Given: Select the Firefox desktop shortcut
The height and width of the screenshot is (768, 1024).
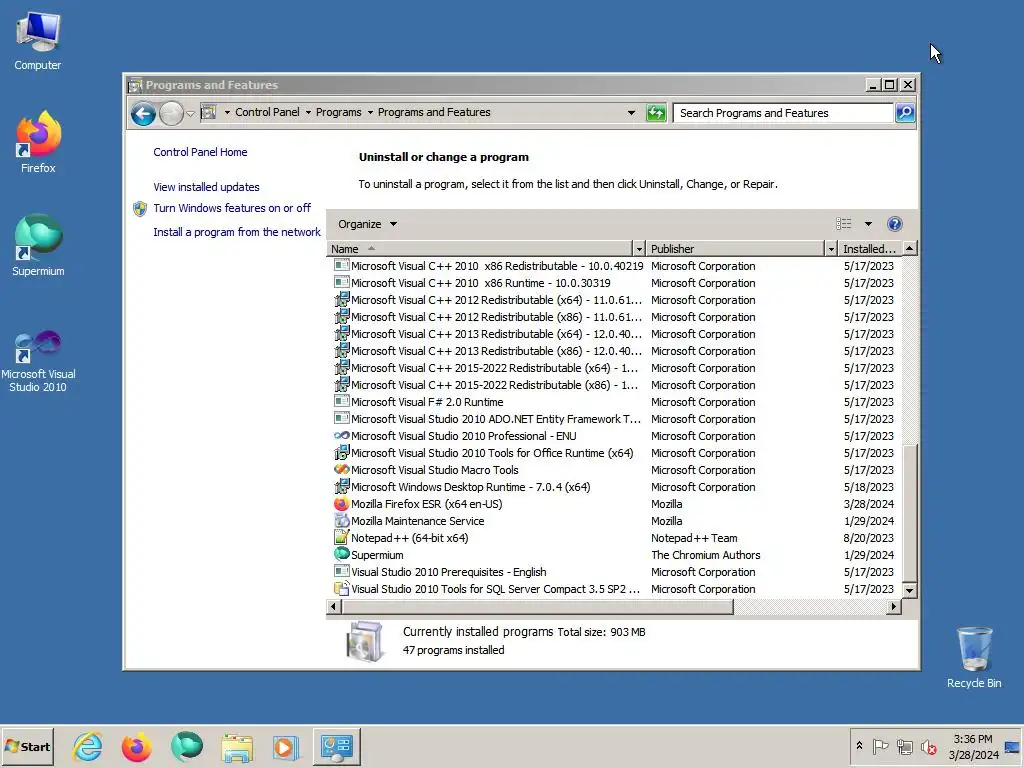Looking at the screenshot, I should (x=38, y=142).
